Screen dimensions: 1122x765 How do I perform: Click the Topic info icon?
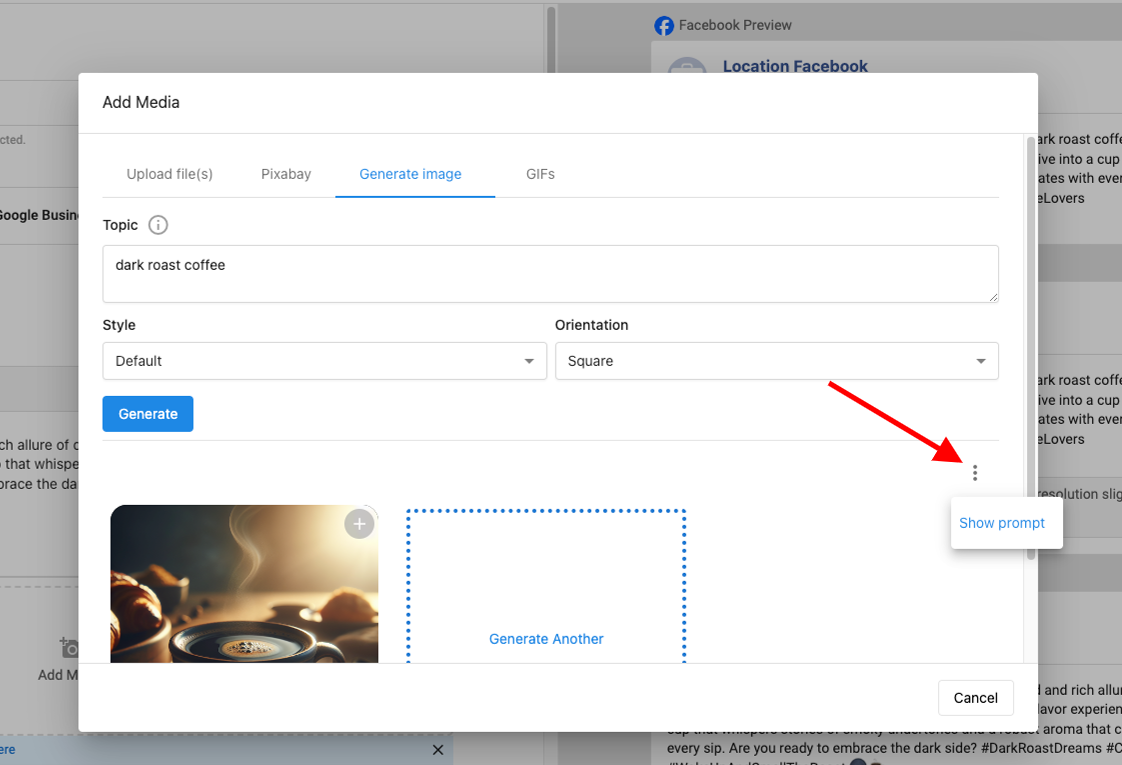158,225
